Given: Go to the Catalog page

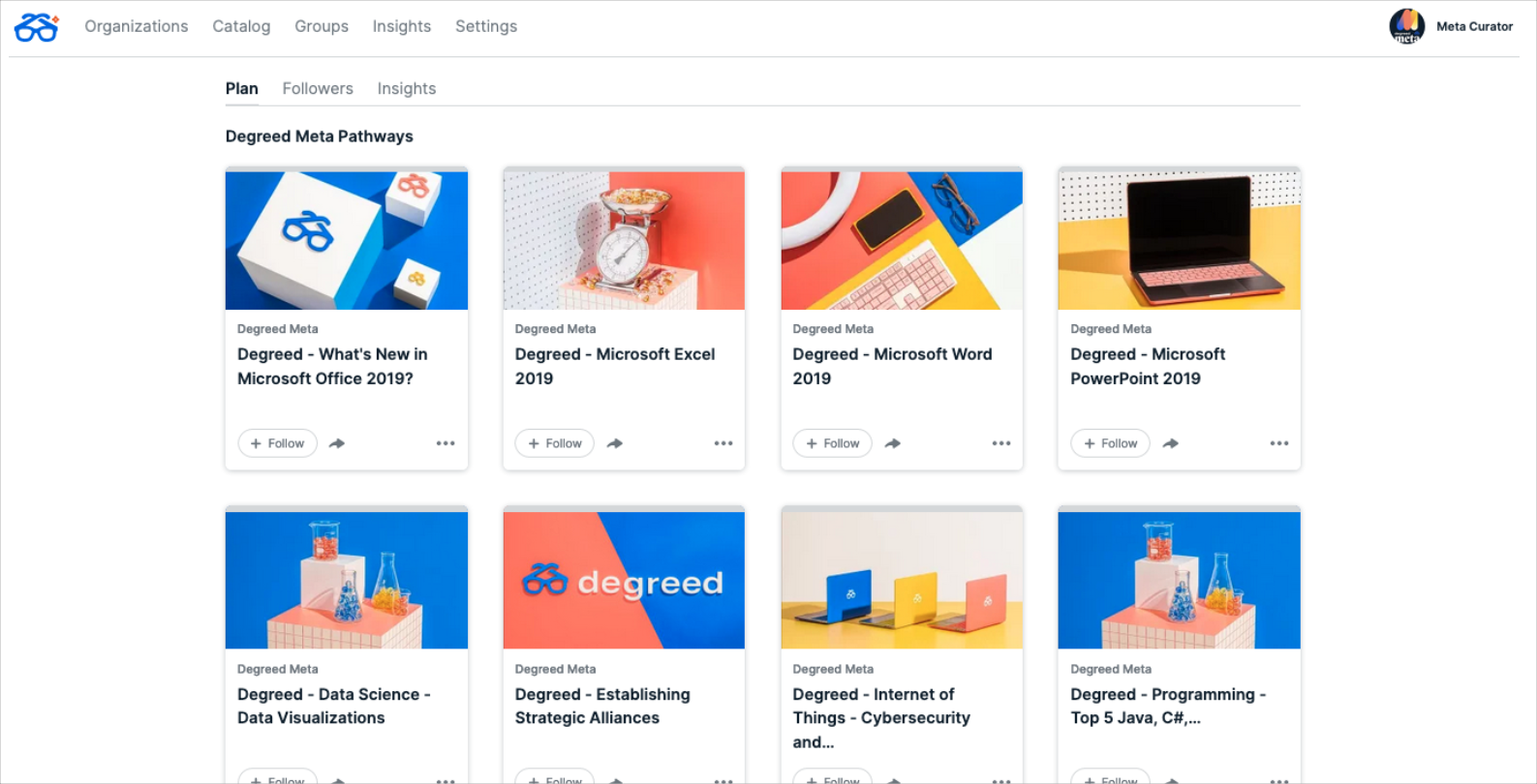Looking at the screenshot, I should pos(241,26).
